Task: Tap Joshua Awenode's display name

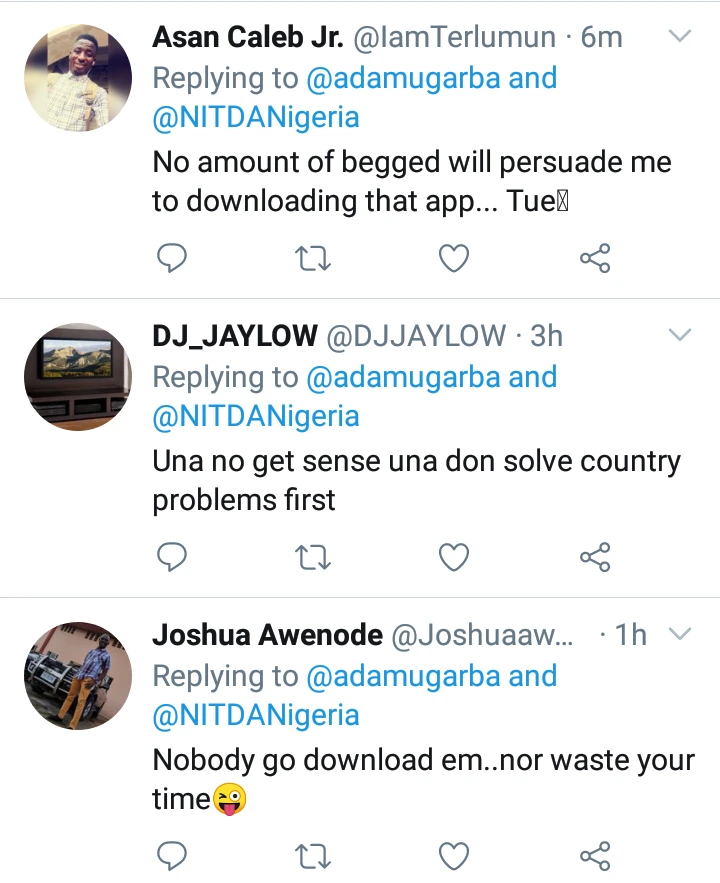Action: tap(267, 634)
